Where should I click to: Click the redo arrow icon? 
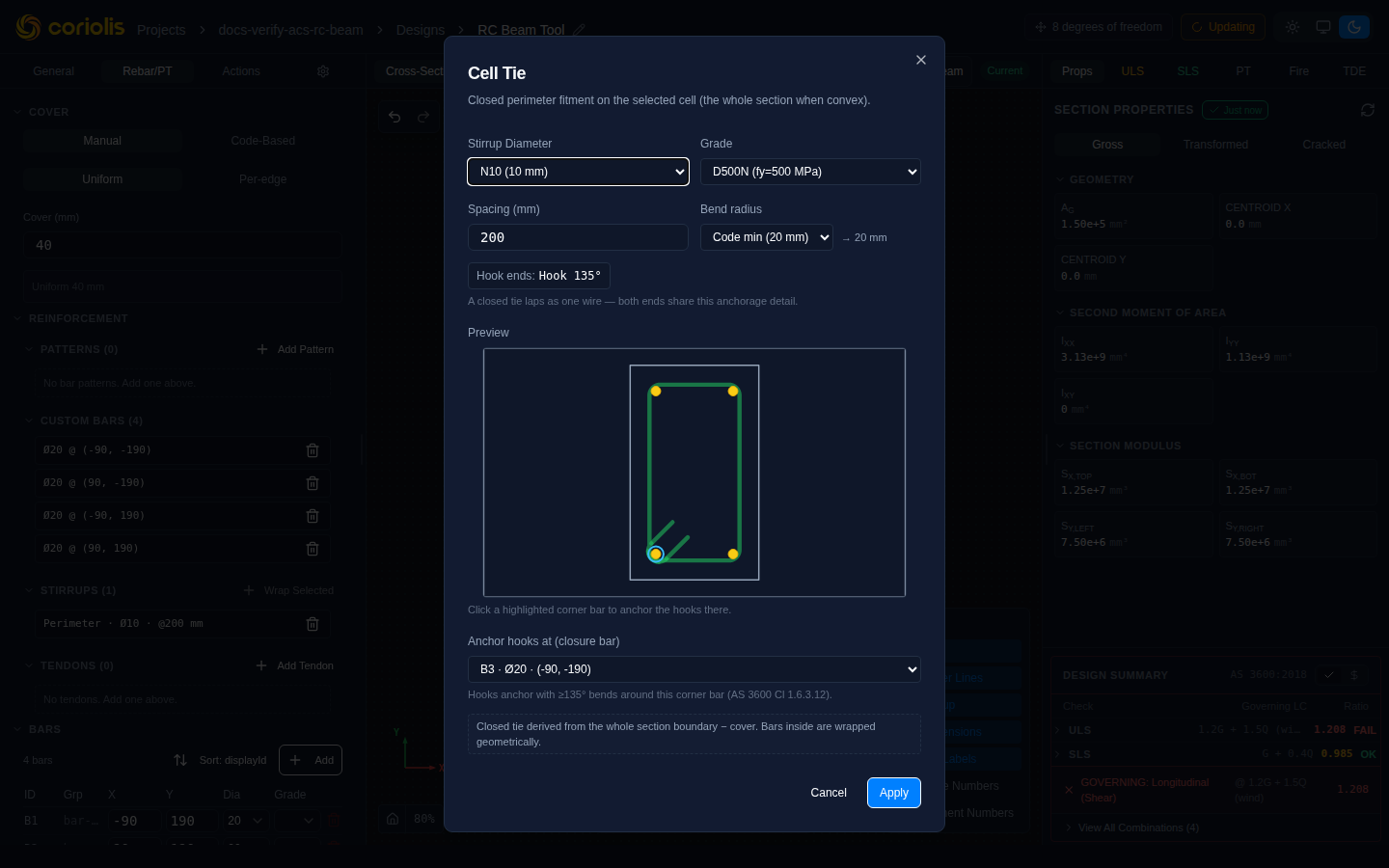(423, 117)
